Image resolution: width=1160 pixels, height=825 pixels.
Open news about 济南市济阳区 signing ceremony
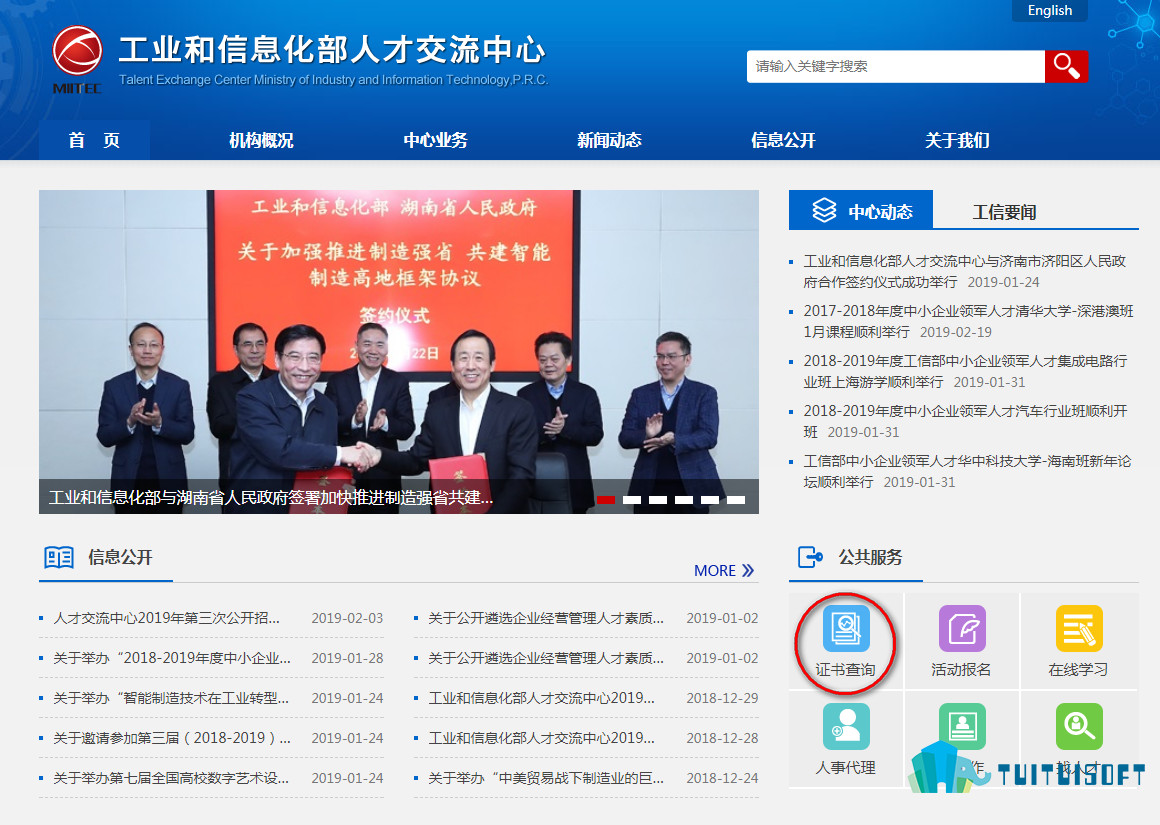tap(964, 272)
